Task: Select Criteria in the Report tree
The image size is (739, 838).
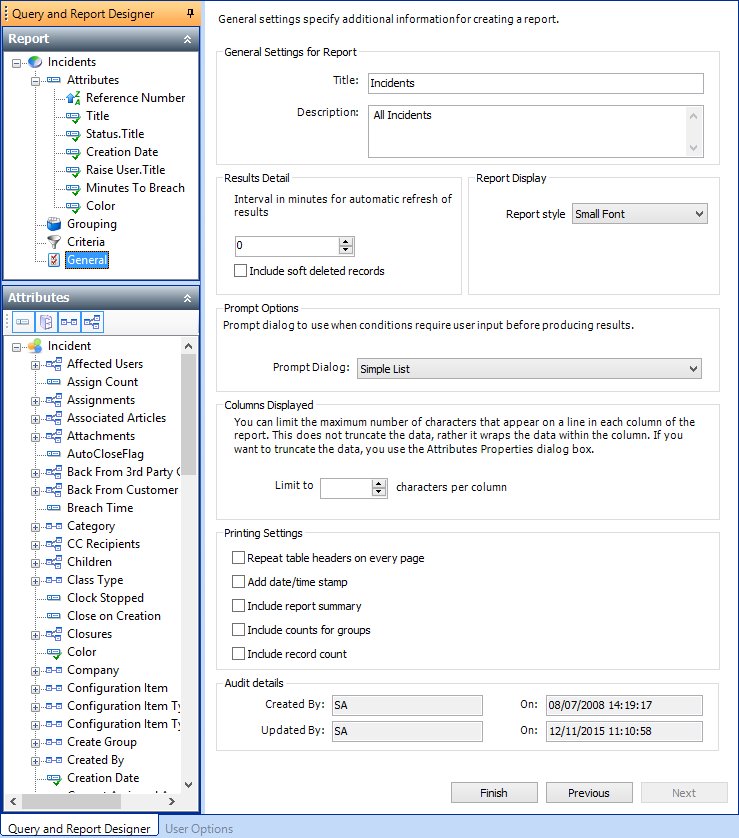Action: click(86, 242)
